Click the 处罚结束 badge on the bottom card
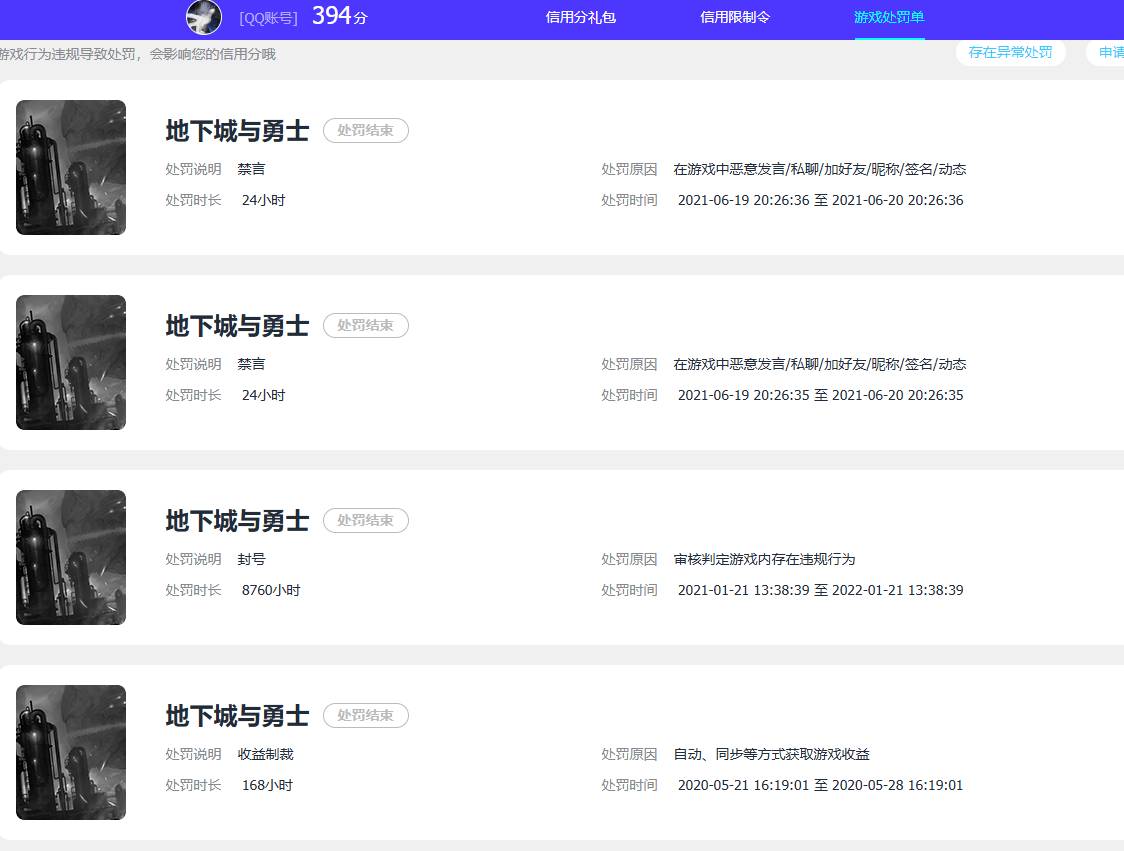The width and height of the screenshot is (1124, 851). pos(366,715)
